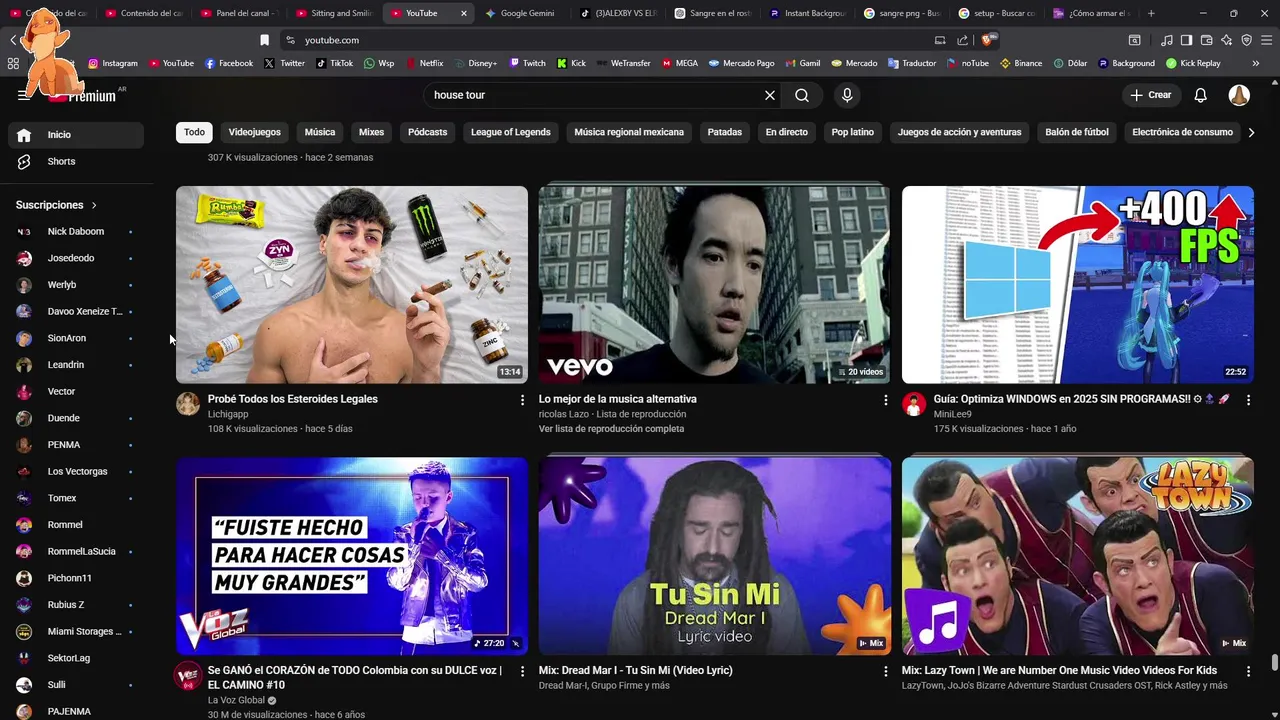Switch to the Instant Background browser tab
Viewport: 1280px width, 720px height.
coord(809,13)
